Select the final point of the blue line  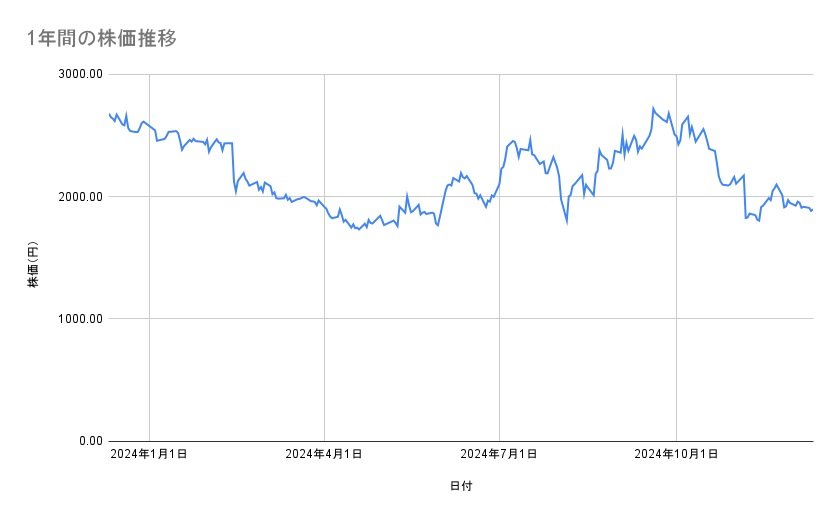coord(812,210)
